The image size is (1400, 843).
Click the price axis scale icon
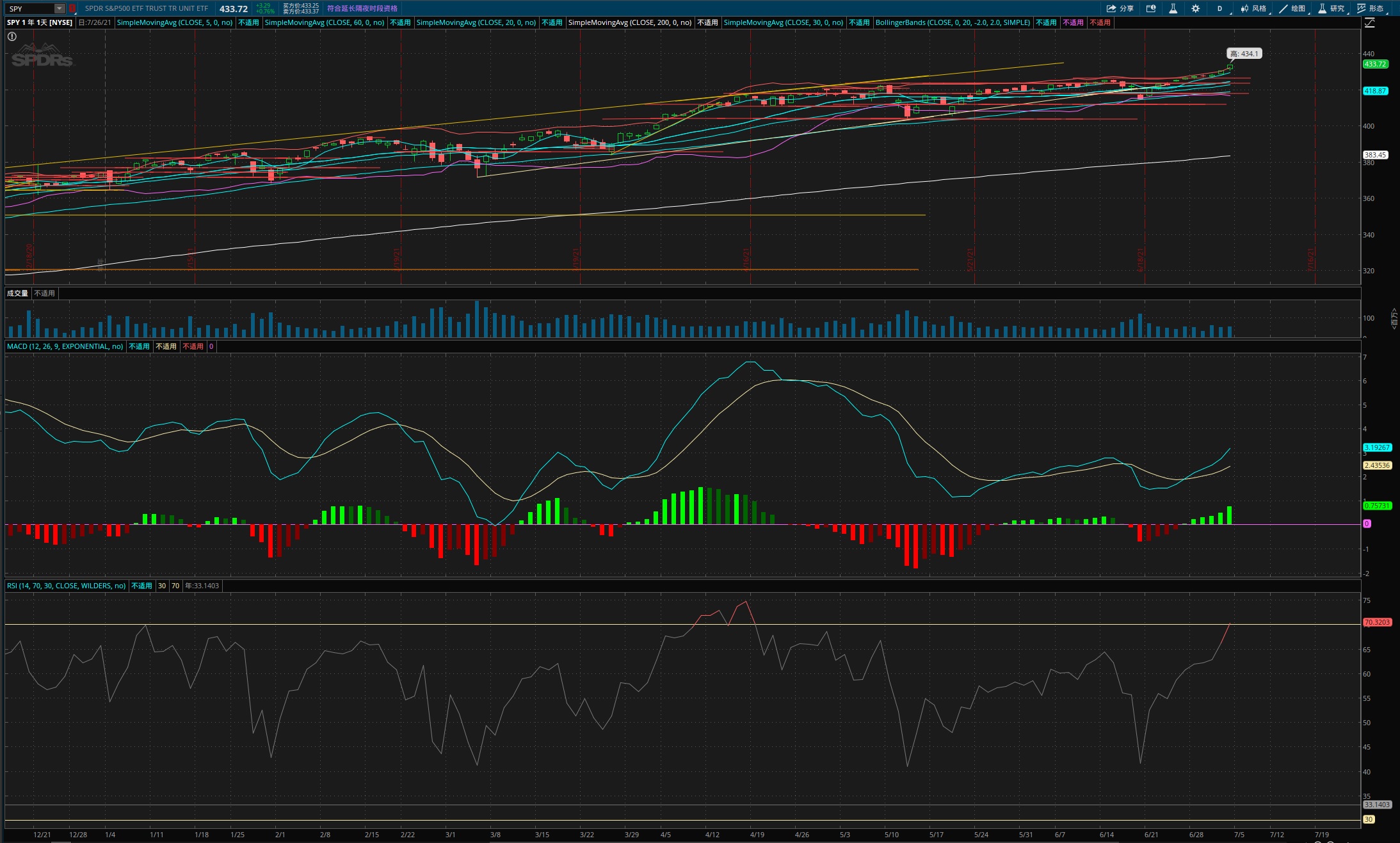pos(1370,22)
